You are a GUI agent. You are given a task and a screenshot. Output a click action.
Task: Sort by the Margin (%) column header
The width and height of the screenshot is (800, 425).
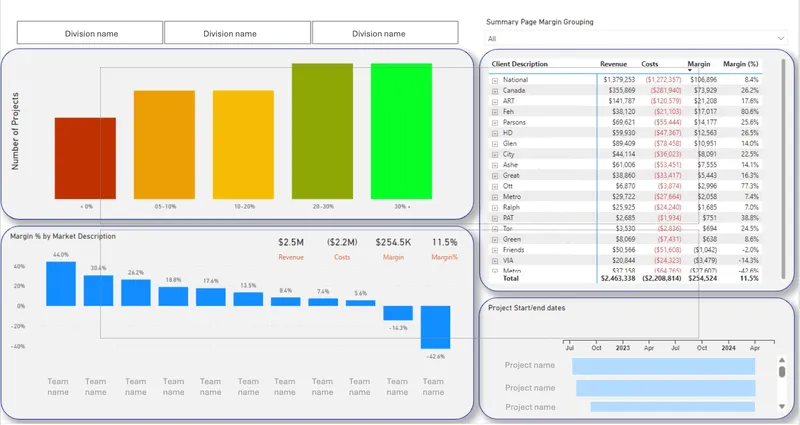tap(740, 64)
